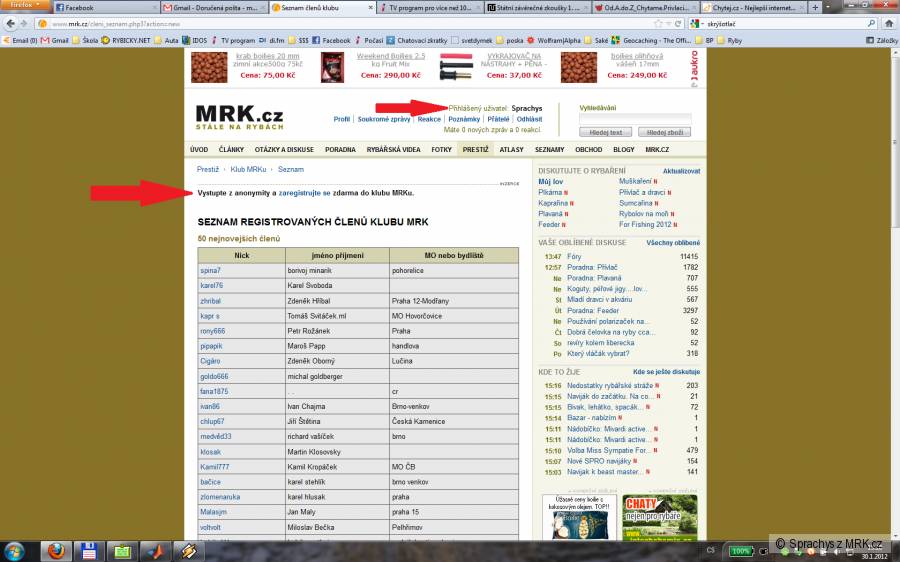Open the RYBICKY.NET bookmark

coord(126,40)
